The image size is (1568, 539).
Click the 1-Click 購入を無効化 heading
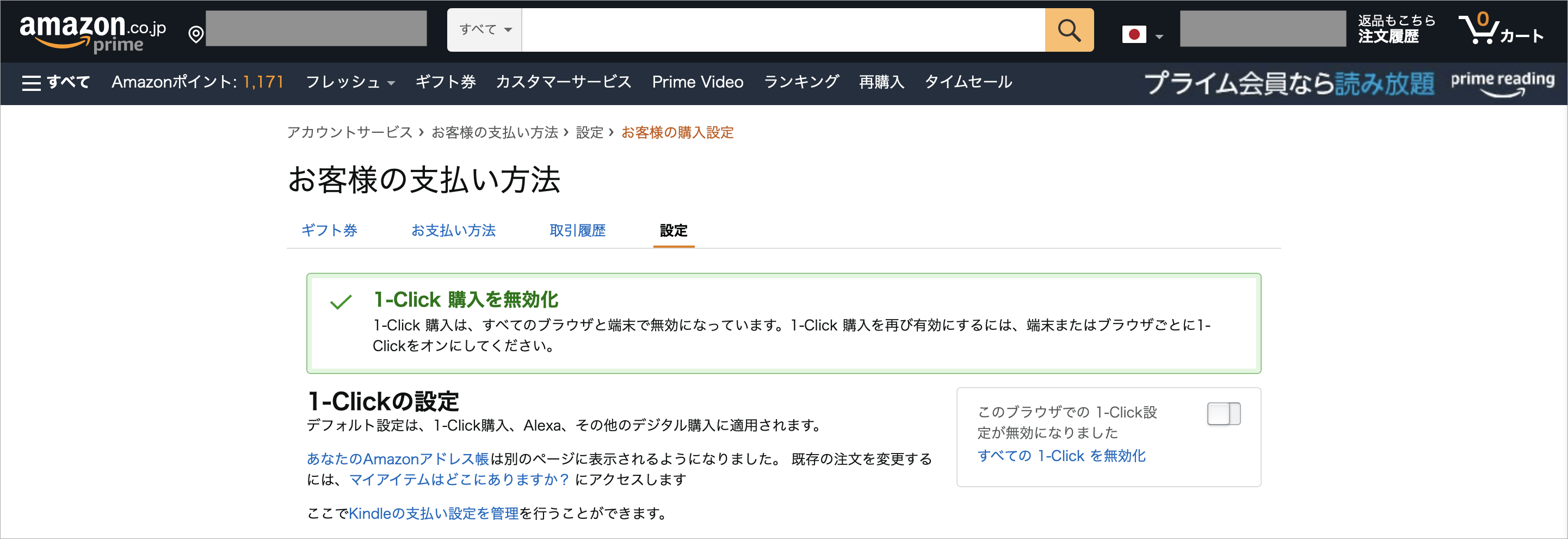(466, 299)
